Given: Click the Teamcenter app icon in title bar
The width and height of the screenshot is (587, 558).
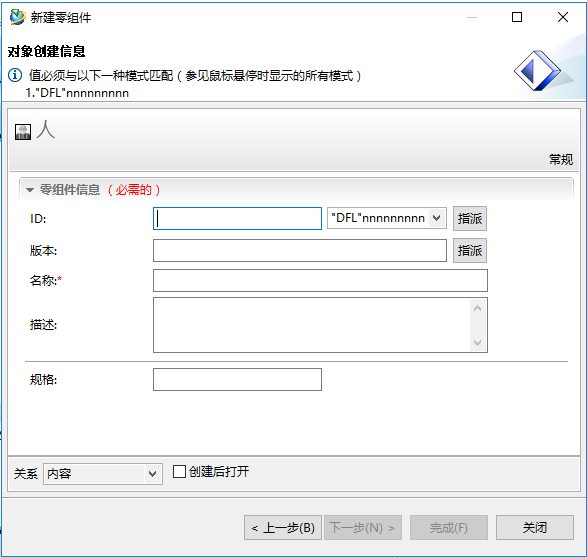Looking at the screenshot, I should pos(17,17).
